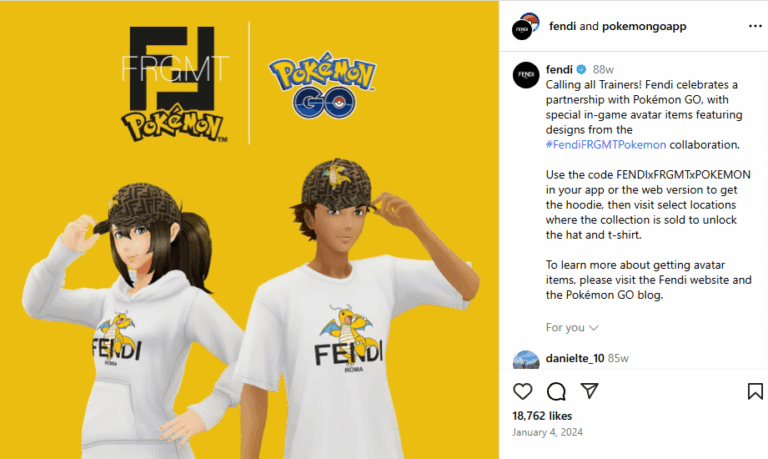Share the post via paper plane icon

(589, 390)
